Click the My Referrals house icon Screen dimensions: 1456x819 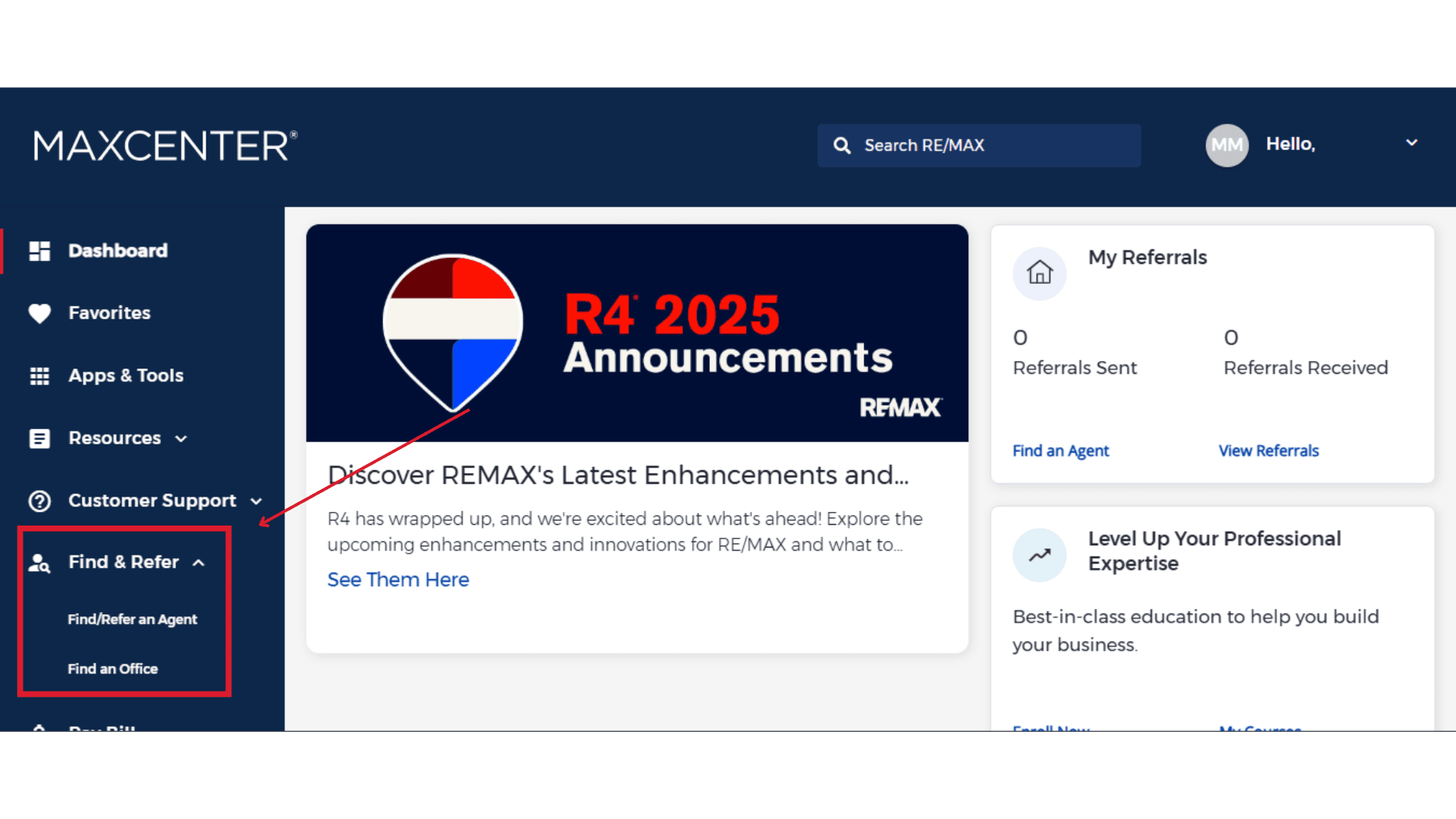point(1040,273)
